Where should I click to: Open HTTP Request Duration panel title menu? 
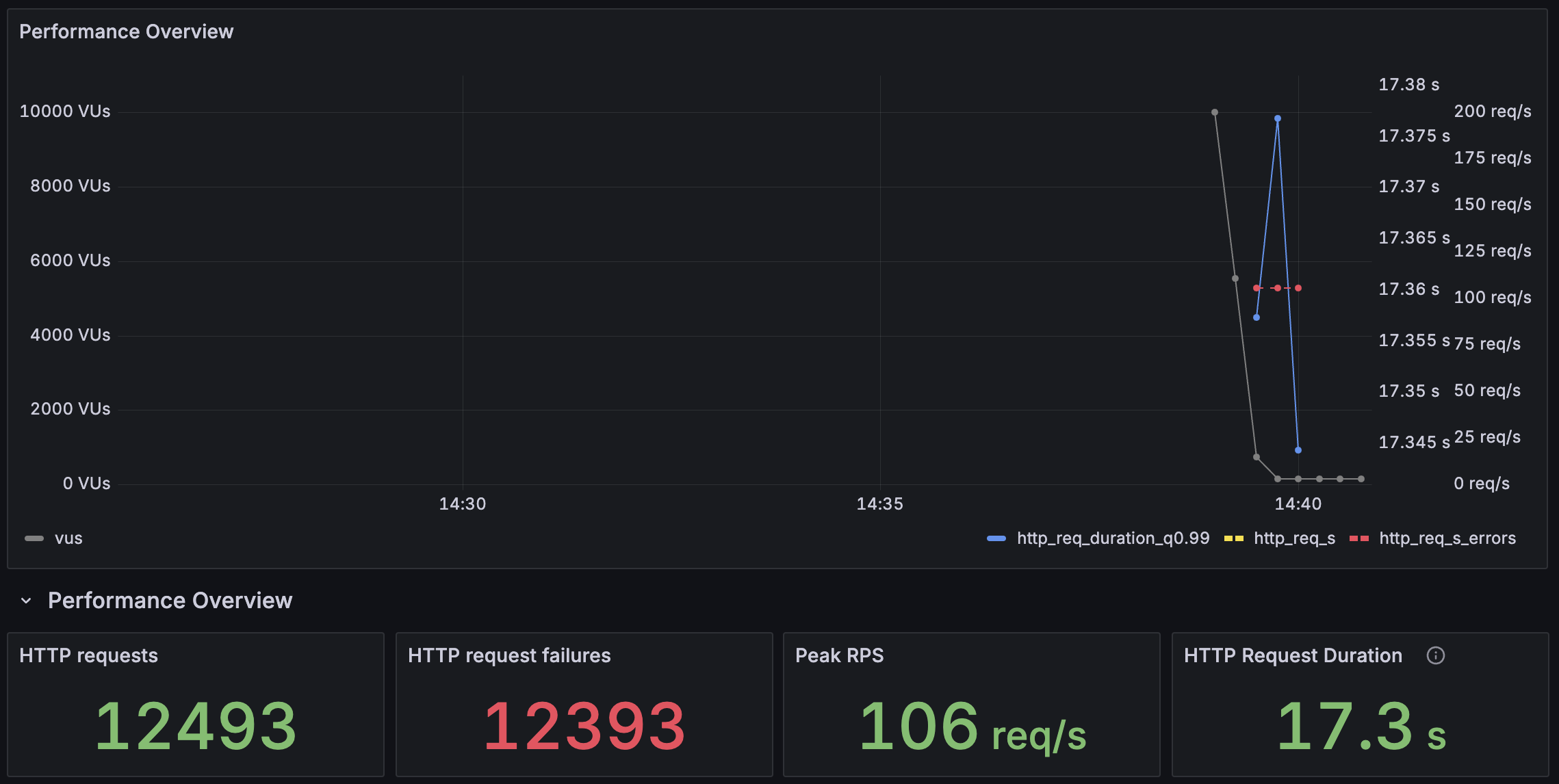coord(1292,655)
